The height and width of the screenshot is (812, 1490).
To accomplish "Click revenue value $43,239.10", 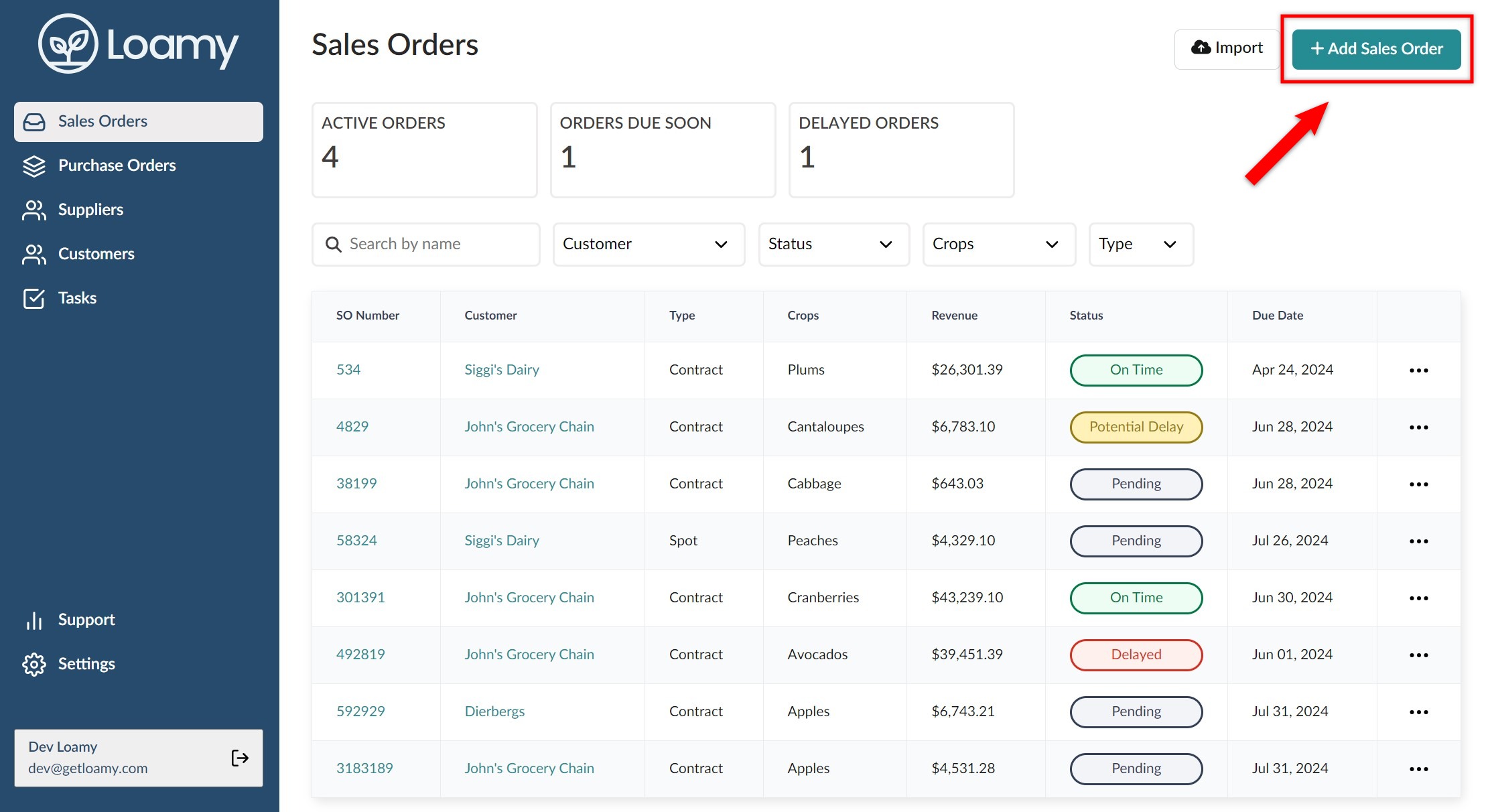I will click(x=967, y=598).
